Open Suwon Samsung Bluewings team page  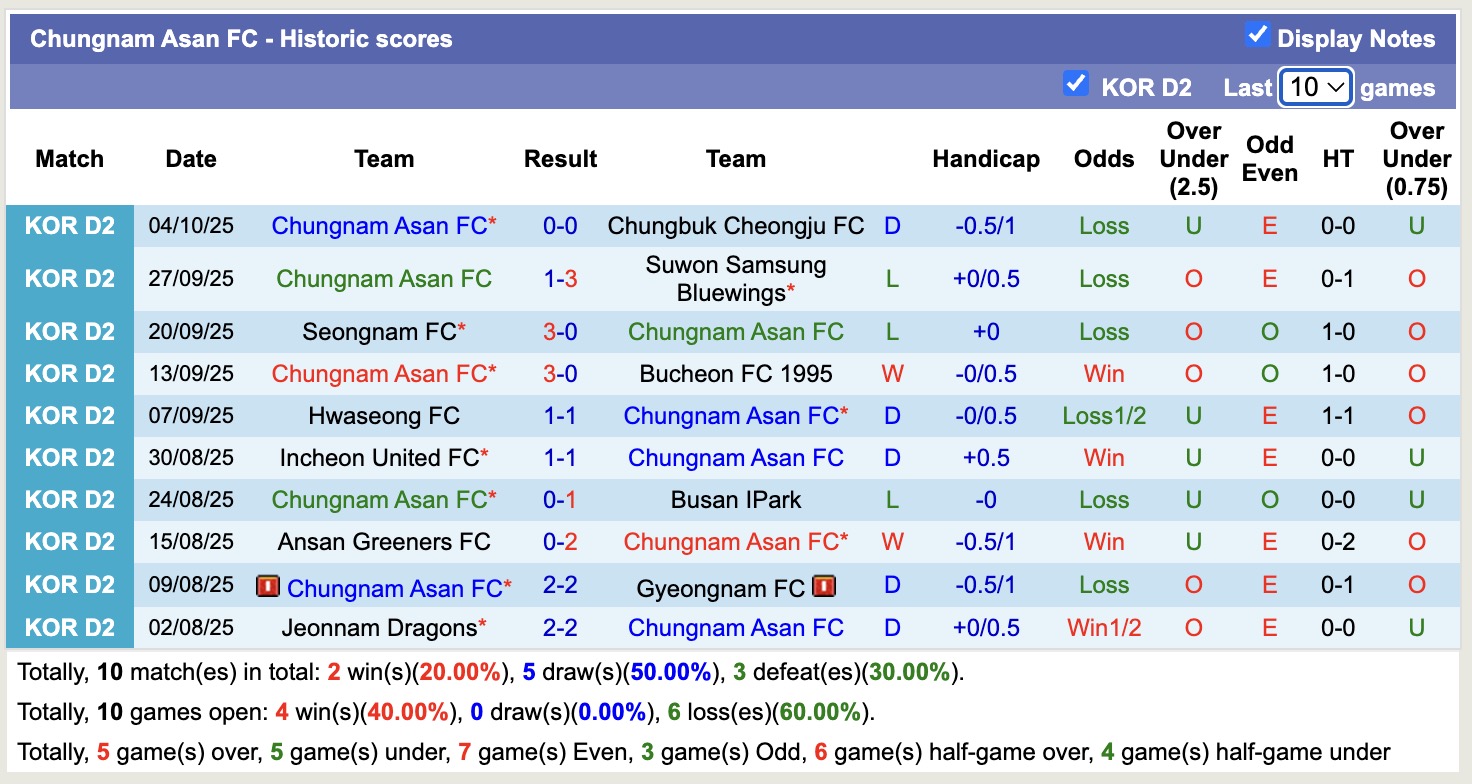pos(734,278)
